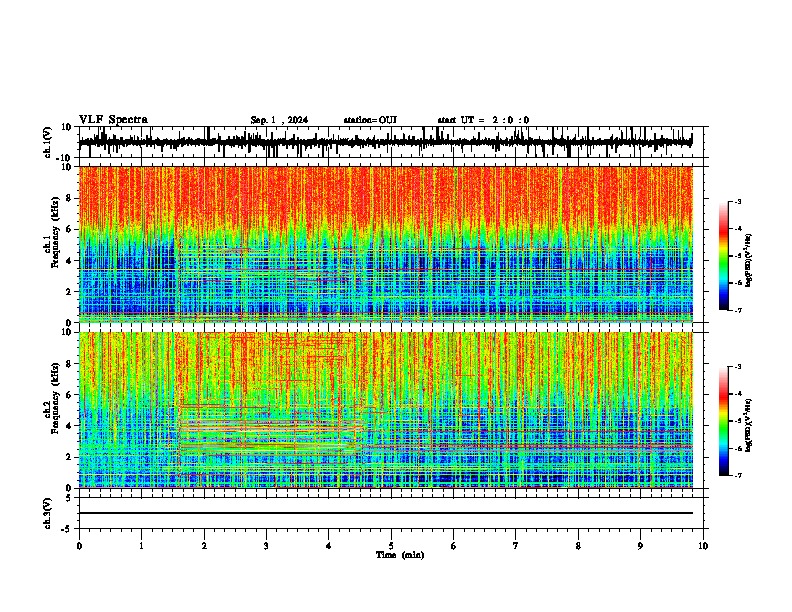Image resolution: width=792 pixels, height=612 pixels.
Task: Click the time axis tick label "0"
Action: point(79,546)
